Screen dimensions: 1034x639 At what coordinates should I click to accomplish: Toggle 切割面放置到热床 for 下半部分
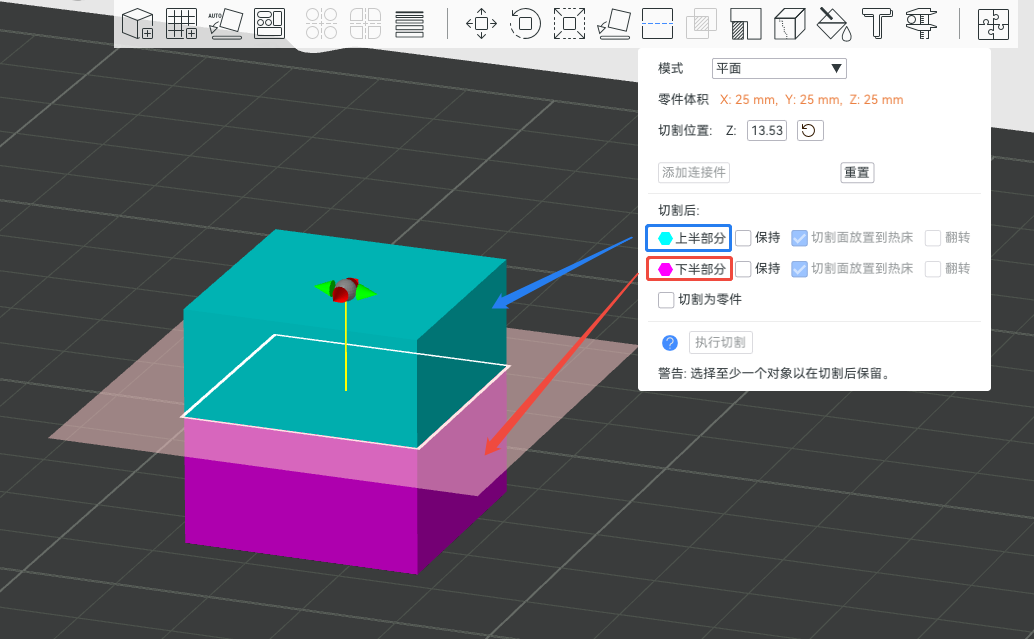pos(799,269)
